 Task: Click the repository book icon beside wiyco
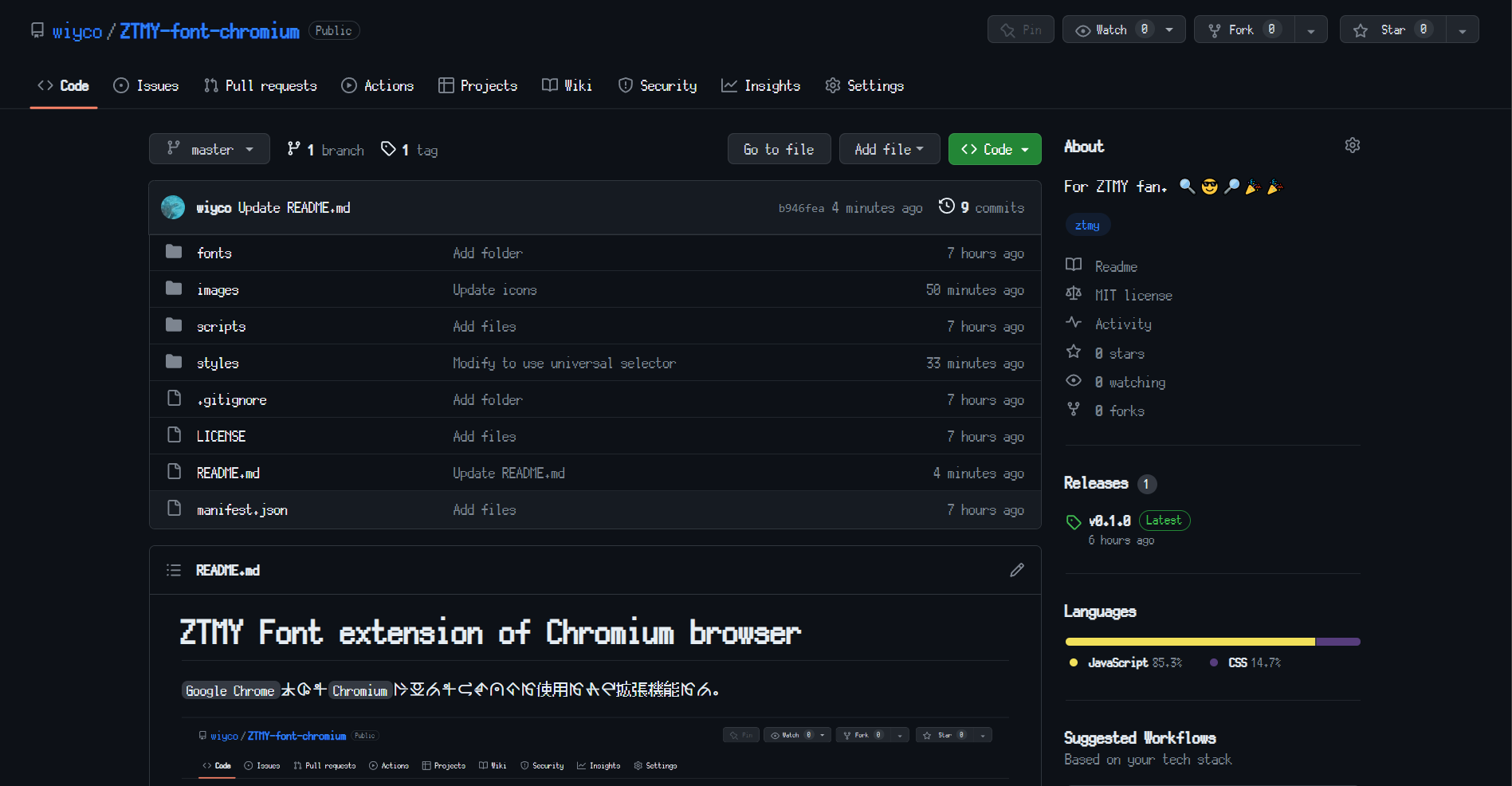(37, 30)
